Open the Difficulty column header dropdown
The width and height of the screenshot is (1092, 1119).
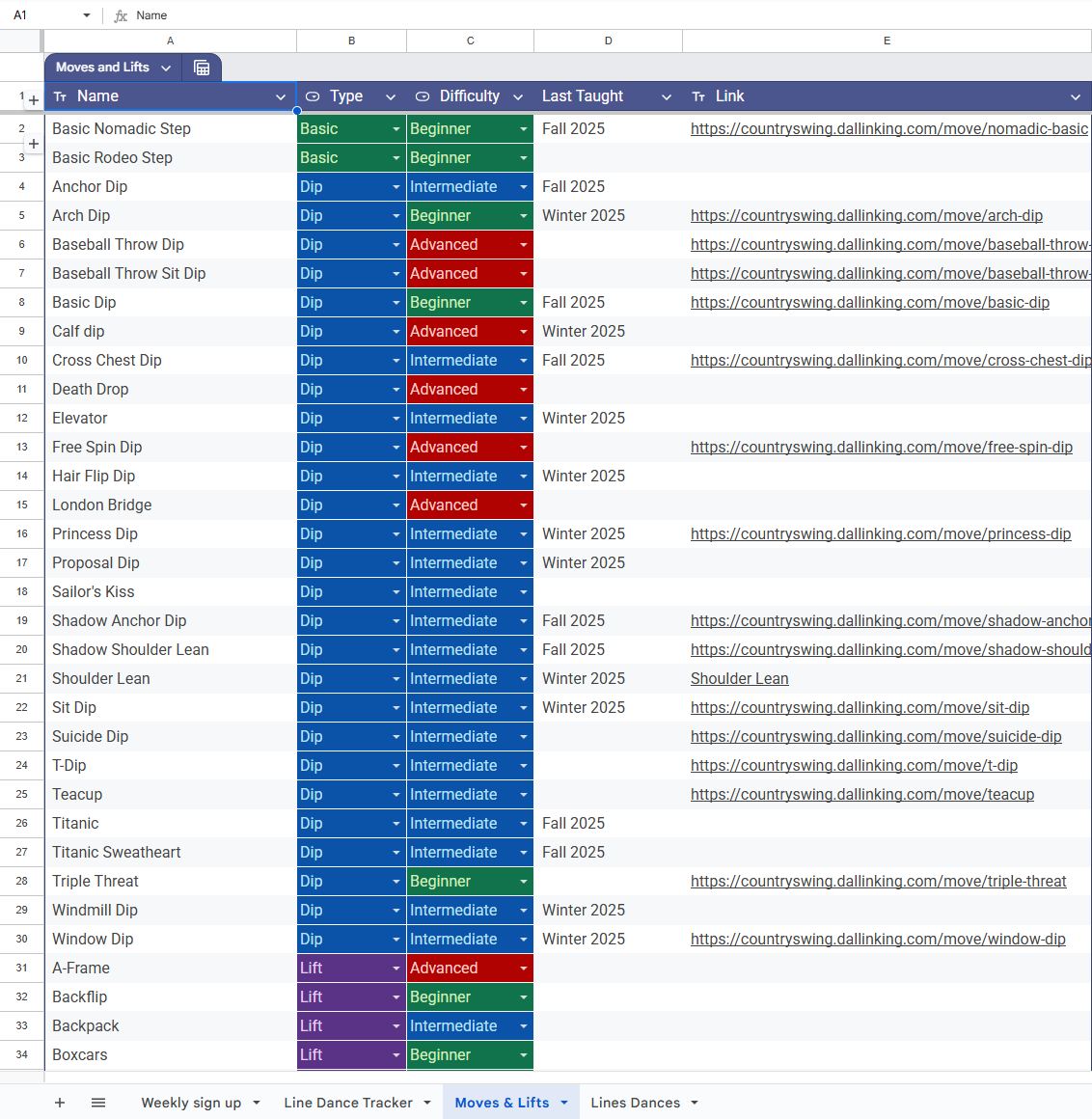click(x=518, y=97)
